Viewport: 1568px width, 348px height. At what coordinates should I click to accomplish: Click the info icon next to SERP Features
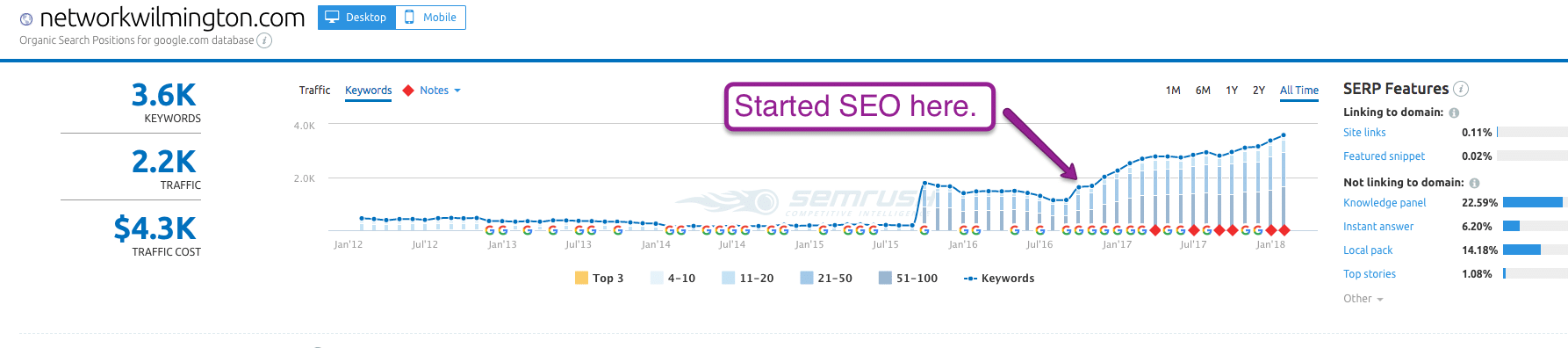1461,89
